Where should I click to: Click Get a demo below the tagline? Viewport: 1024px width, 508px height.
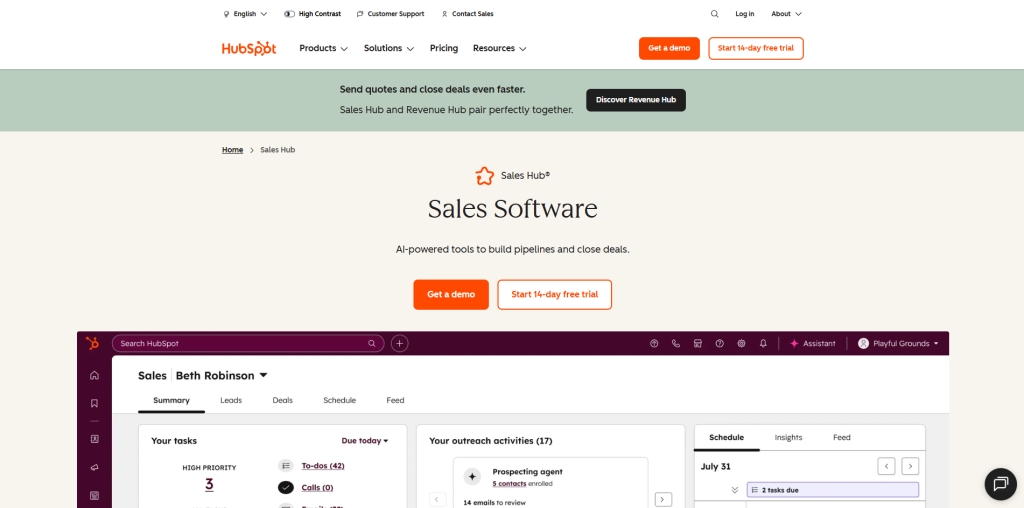pyautogui.click(x=451, y=294)
